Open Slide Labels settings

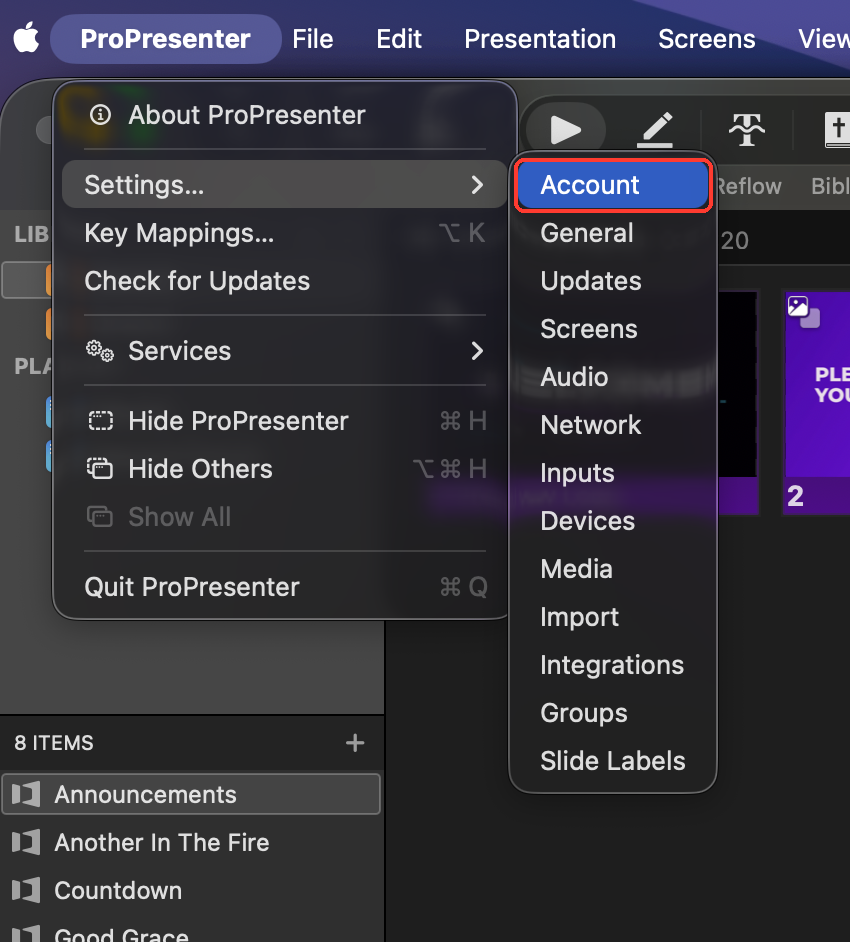[x=613, y=761]
